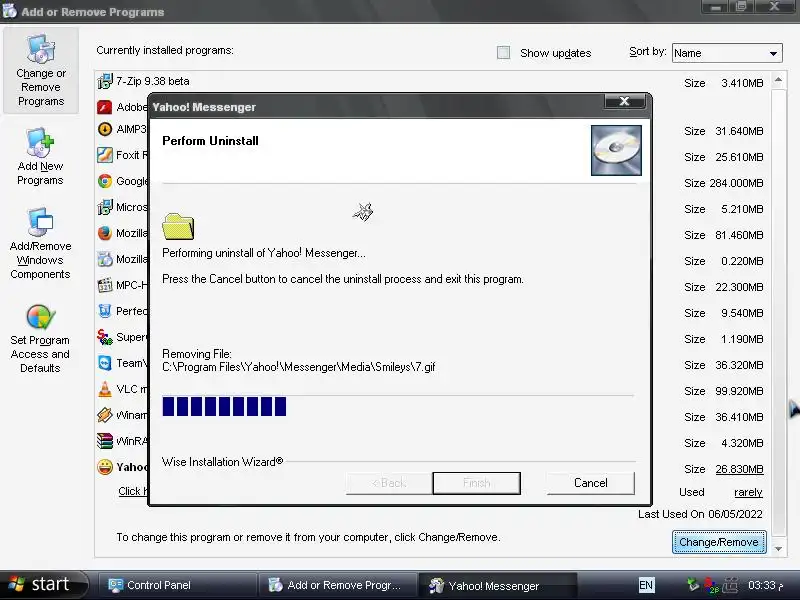Click the taskbar clock showing 03:33
The width and height of the screenshot is (800, 600).
point(765,585)
